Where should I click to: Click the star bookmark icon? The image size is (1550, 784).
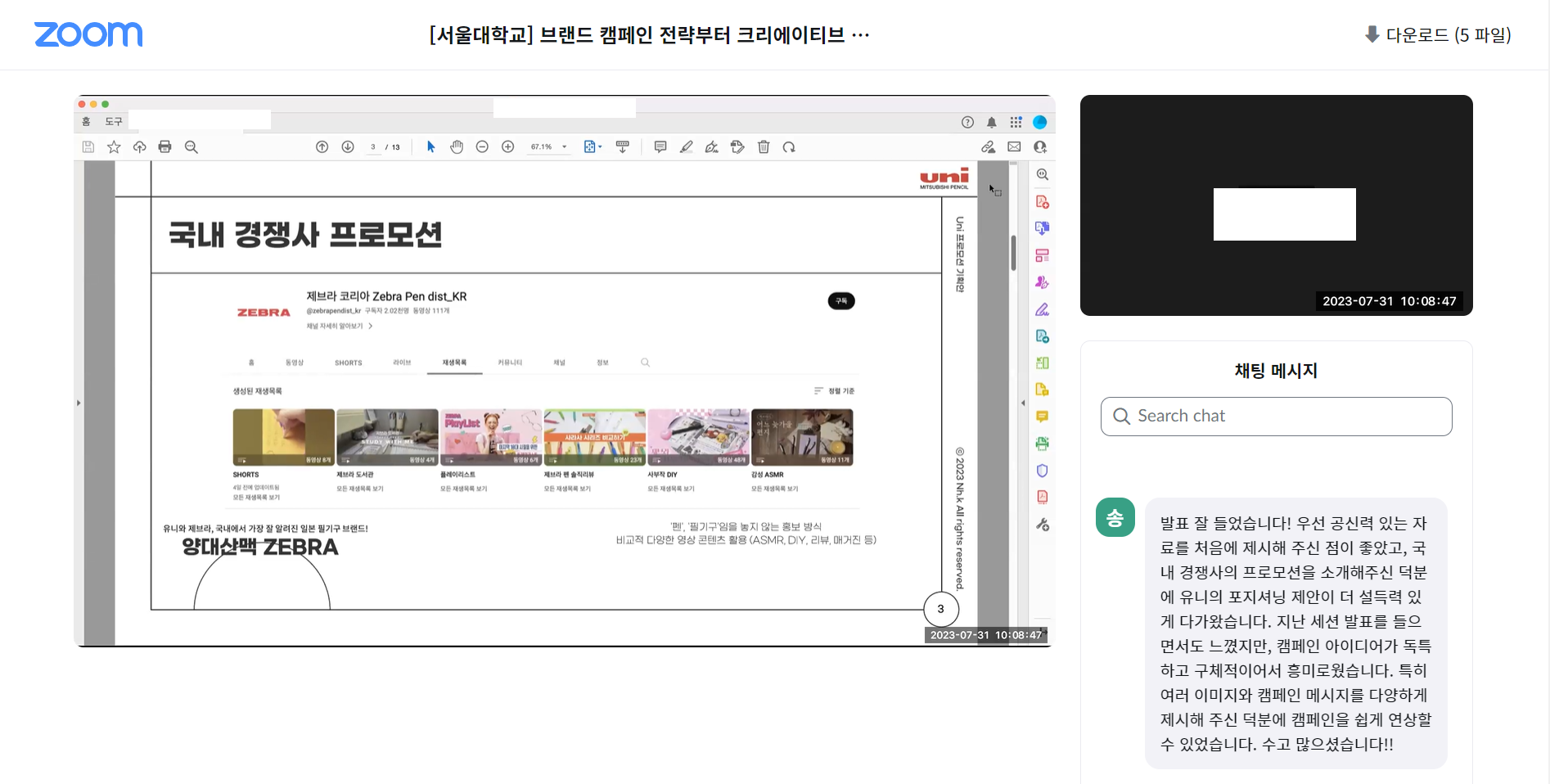(114, 146)
